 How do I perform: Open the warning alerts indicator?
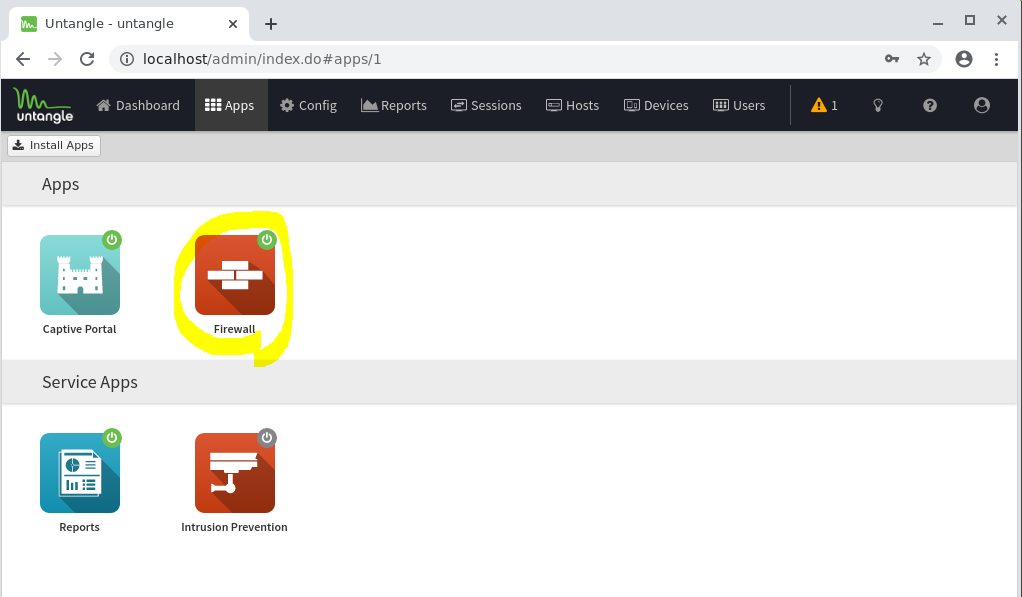pos(825,105)
